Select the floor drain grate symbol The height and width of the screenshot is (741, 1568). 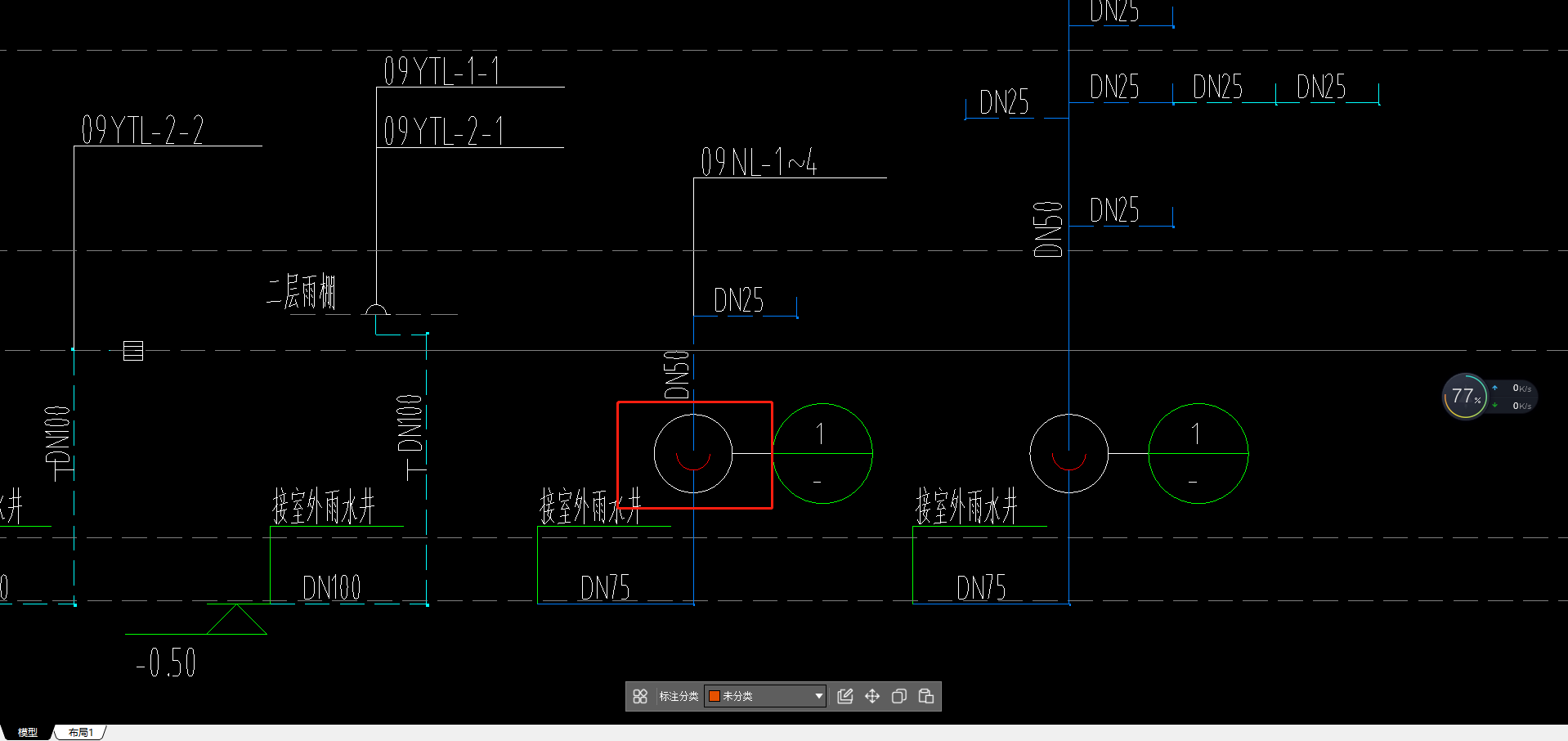pyautogui.click(x=133, y=351)
